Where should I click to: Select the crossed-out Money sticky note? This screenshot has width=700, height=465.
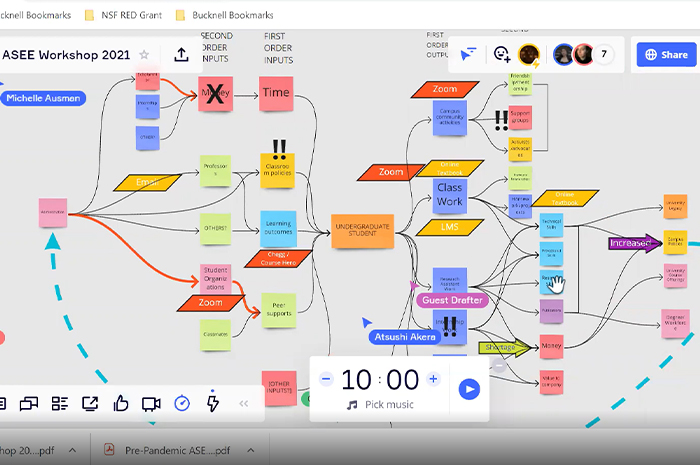click(x=215, y=94)
